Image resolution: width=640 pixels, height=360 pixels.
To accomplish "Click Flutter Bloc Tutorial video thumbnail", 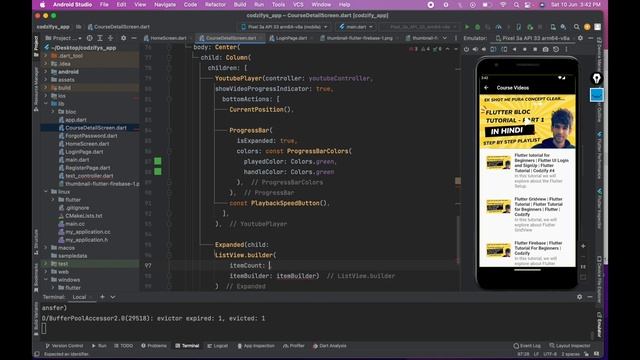I will (x=527, y=122).
